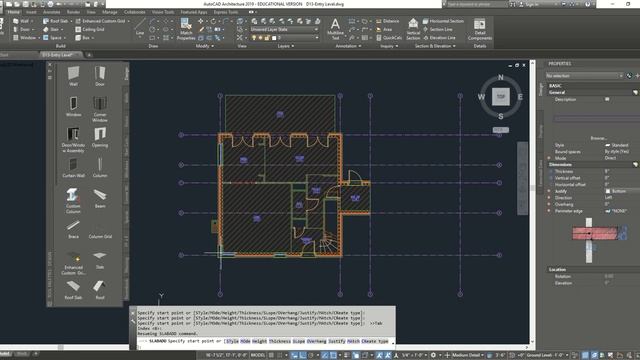Open the Medium Detail display dropdown
Viewport: 640px width, 360px height.
coord(467,355)
